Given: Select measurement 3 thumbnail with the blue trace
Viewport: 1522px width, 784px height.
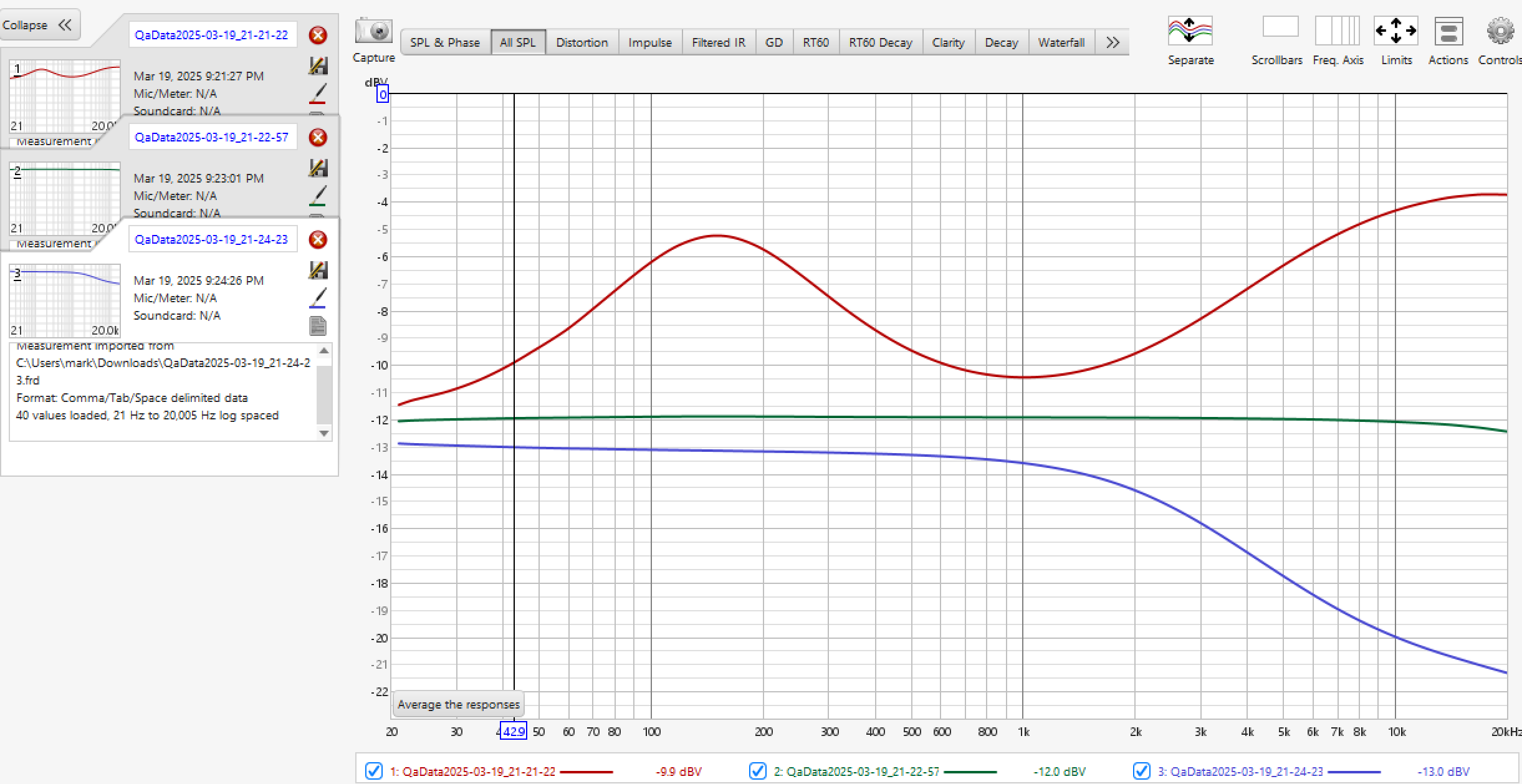Looking at the screenshot, I should [65, 300].
